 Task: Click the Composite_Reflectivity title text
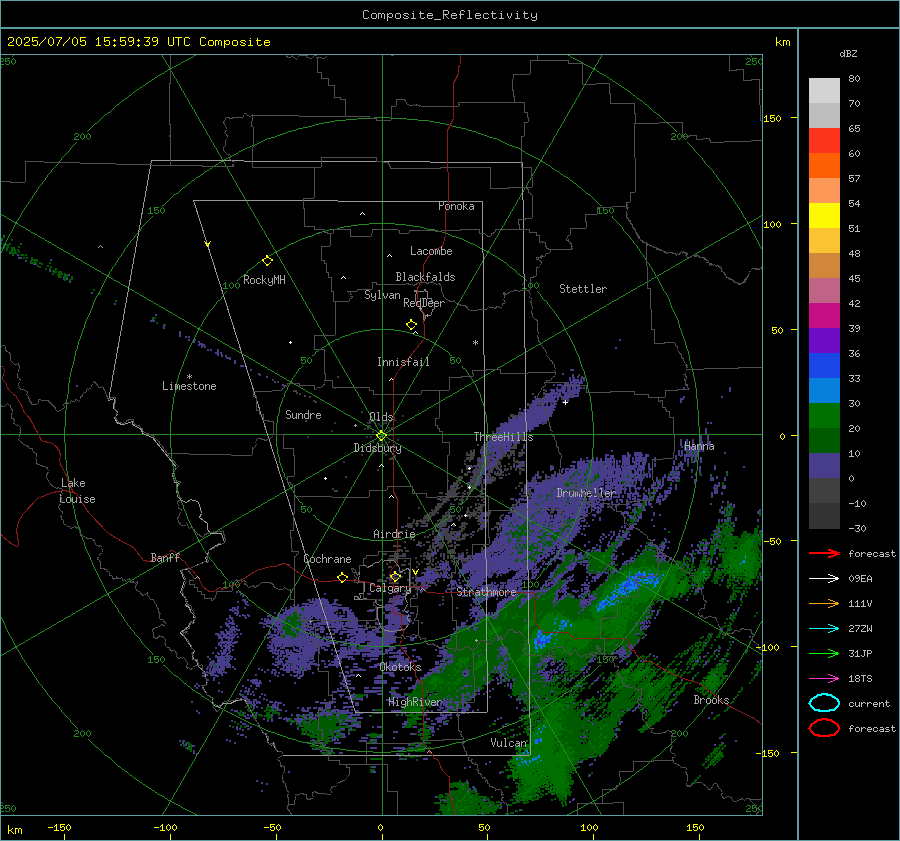tap(450, 15)
